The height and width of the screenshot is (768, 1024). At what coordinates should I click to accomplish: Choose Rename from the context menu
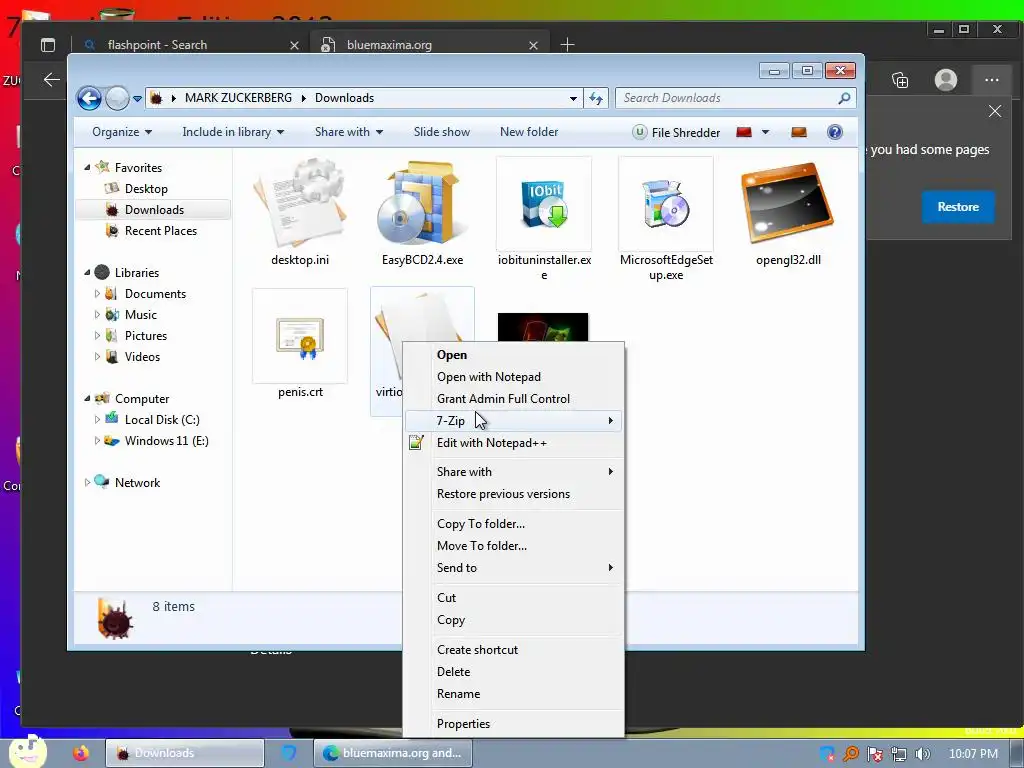point(513,694)
